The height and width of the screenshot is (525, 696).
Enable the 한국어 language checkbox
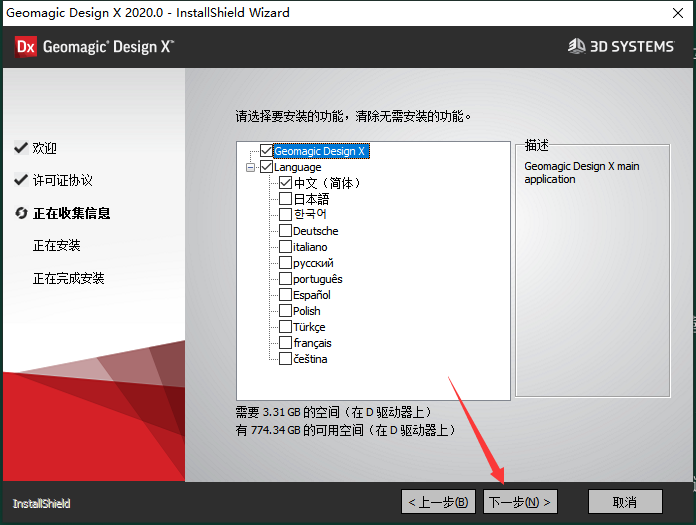(x=285, y=215)
